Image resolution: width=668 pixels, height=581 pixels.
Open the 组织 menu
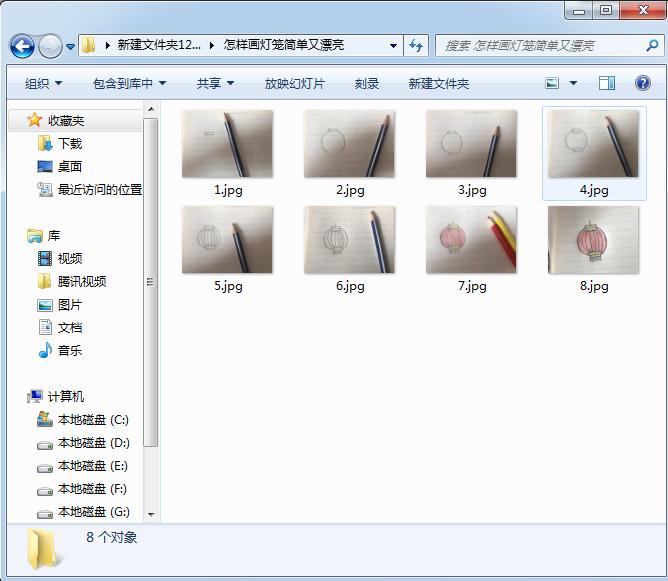tap(43, 83)
